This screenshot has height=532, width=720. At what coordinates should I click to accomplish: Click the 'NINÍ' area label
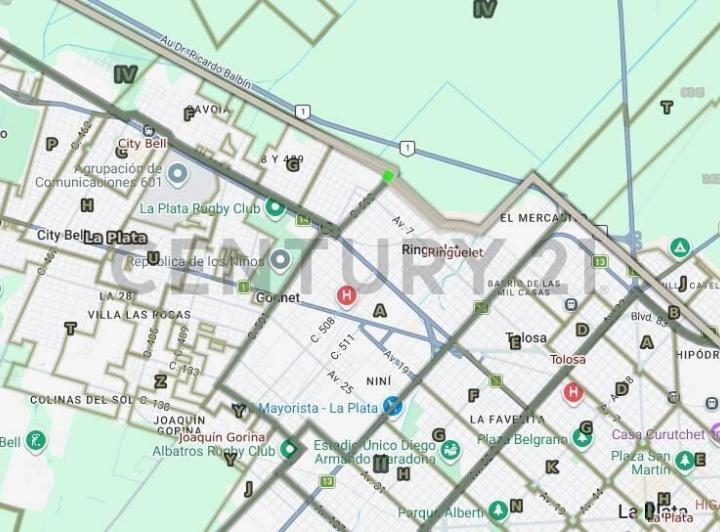click(379, 381)
